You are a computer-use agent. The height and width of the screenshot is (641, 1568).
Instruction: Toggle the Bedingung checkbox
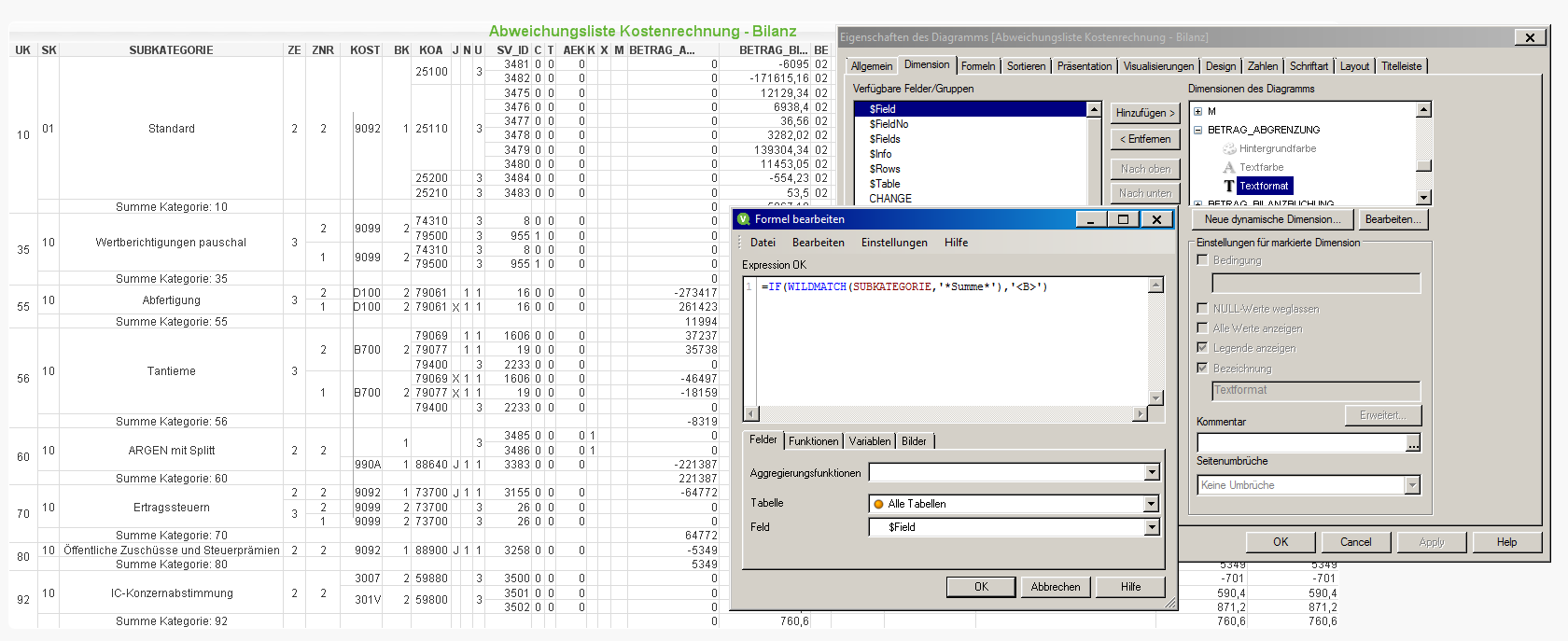(1202, 260)
